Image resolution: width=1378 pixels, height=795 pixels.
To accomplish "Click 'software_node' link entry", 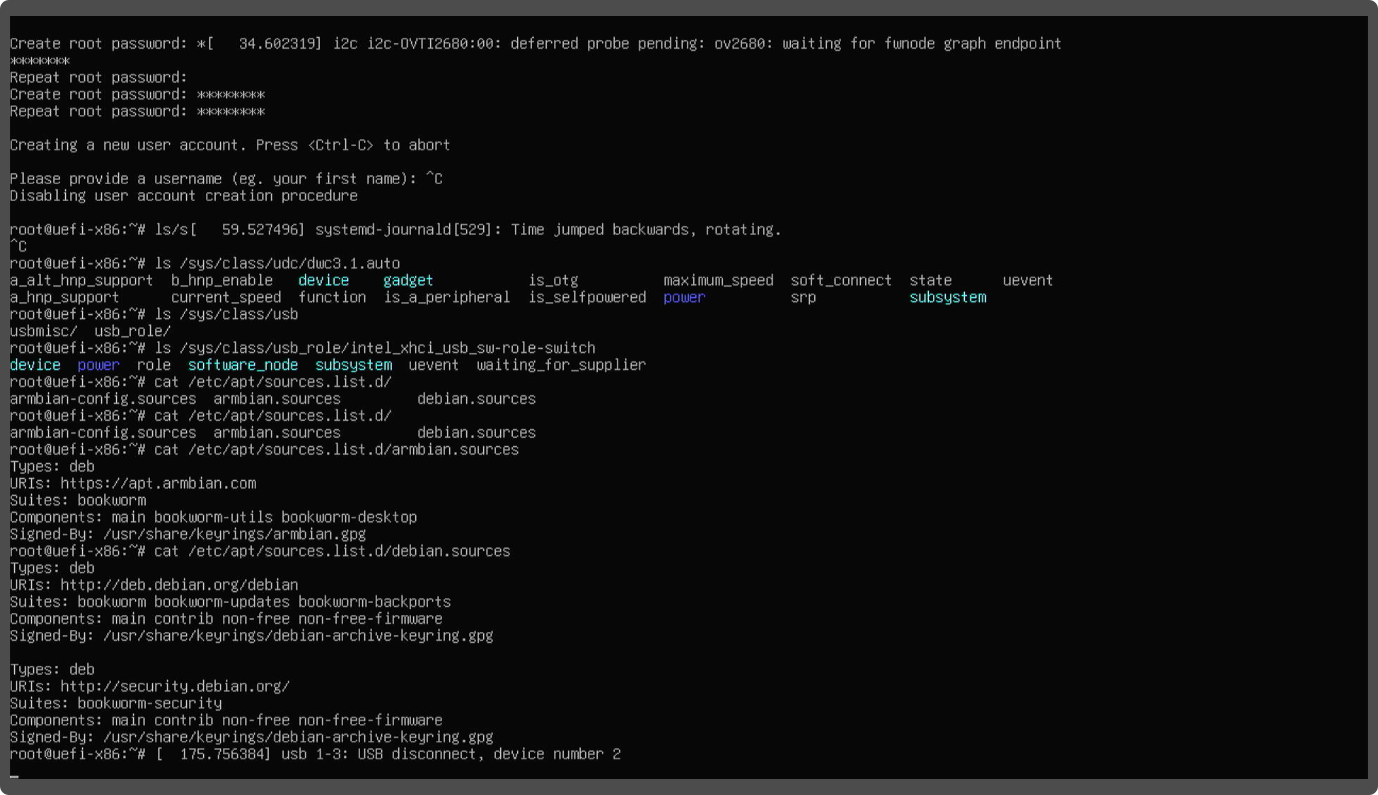I will coord(243,366).
